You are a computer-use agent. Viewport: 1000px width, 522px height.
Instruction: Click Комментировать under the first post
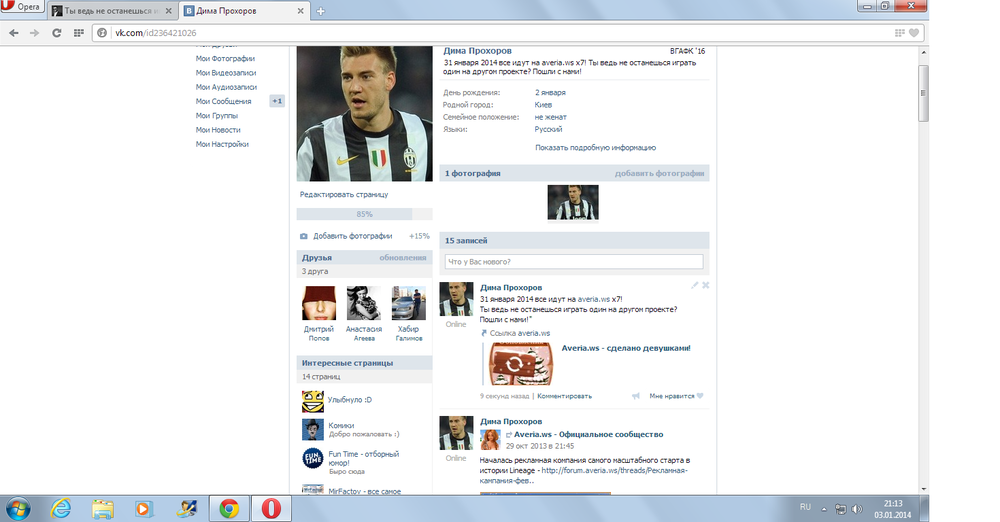[564, 396]
